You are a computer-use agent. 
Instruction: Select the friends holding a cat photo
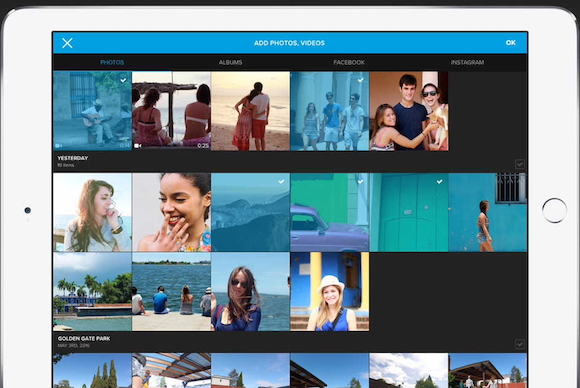409,111
